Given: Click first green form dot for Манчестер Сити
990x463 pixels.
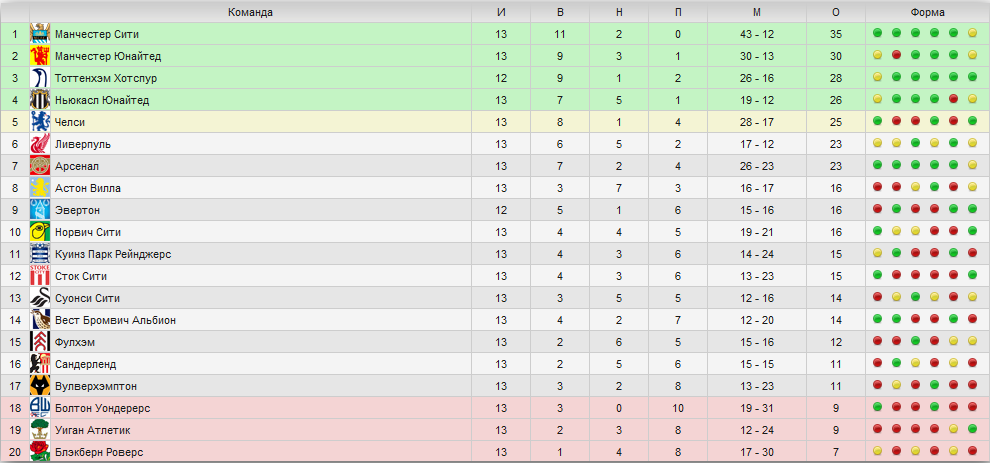Looking at the screenshot, I should point(877,33).
